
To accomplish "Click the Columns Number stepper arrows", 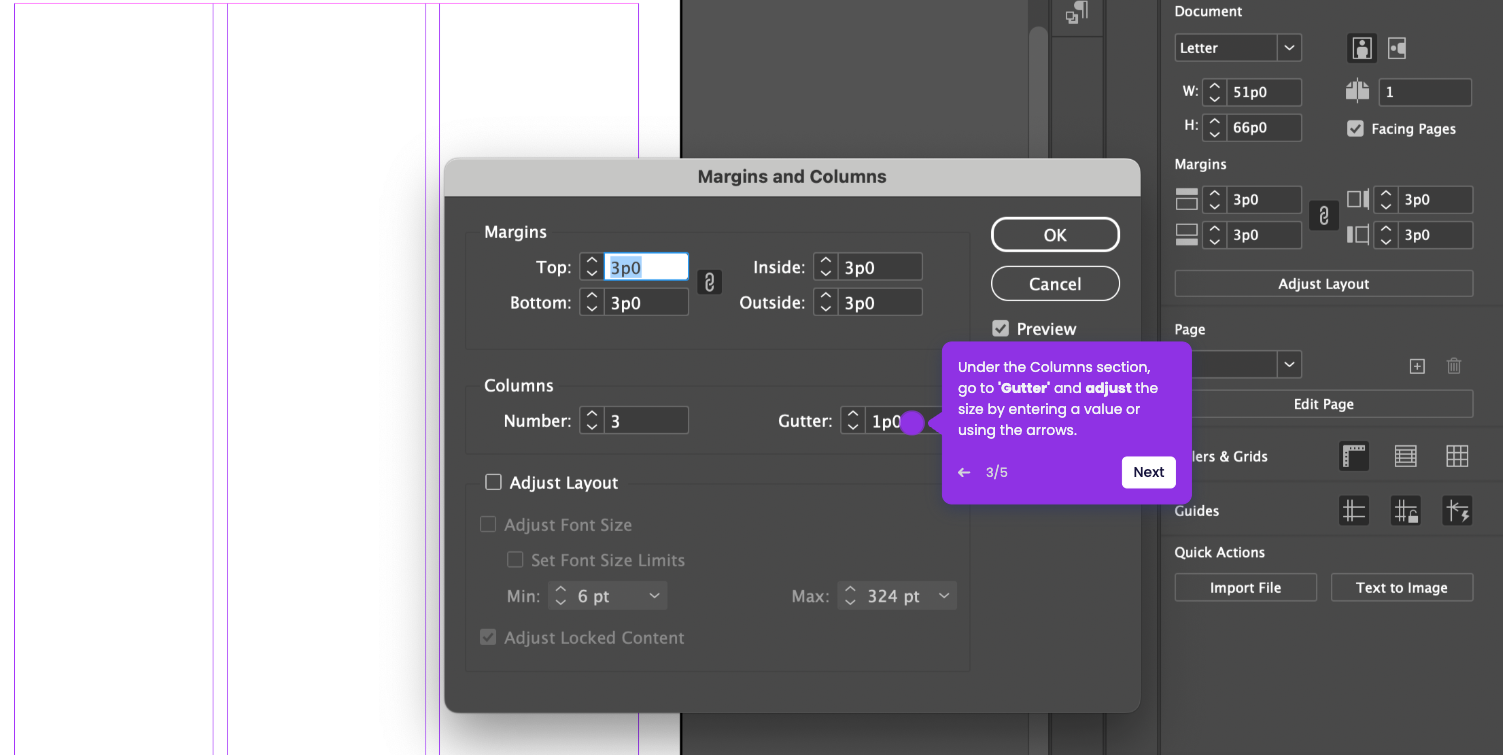I will pyautogui.click(x=592, y=420).
